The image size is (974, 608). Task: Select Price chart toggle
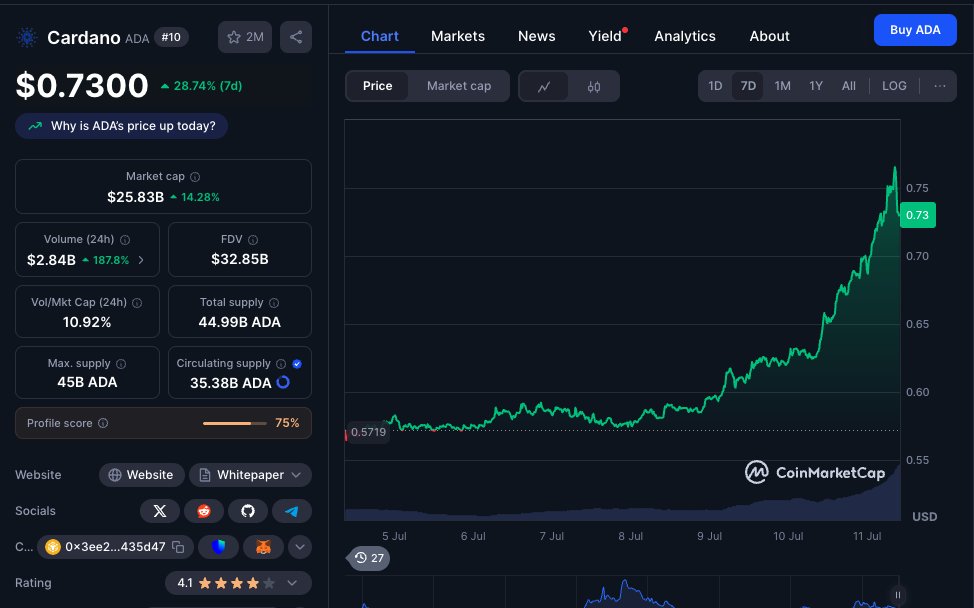tap(377, 86)
